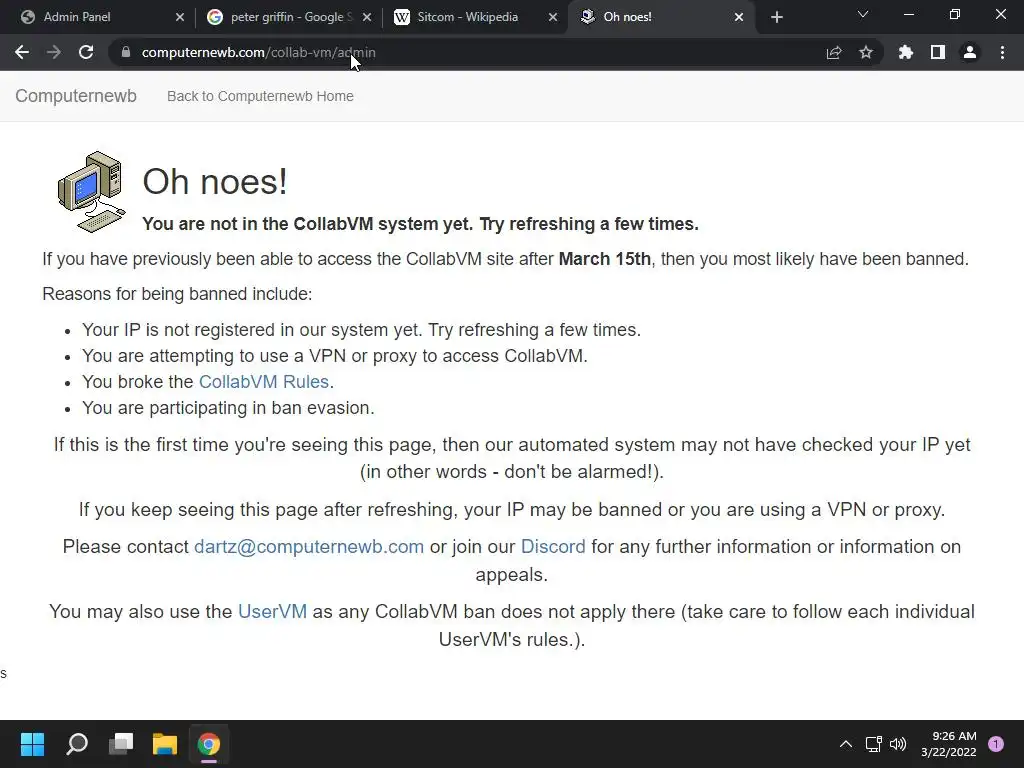View site info via the lock icon
The height and width of the screenshot is (768, 1024).
126,52
